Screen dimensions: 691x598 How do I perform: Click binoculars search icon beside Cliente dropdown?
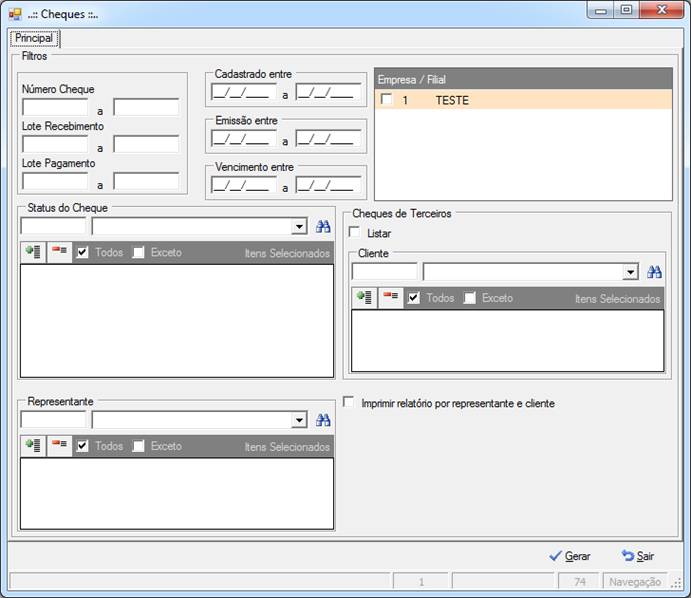pos(654,272)
